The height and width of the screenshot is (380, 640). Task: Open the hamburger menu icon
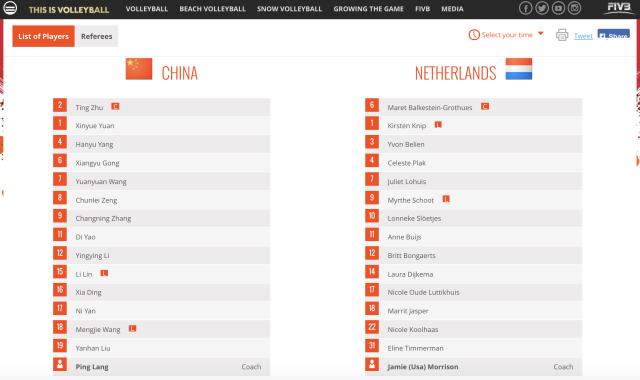10,8
